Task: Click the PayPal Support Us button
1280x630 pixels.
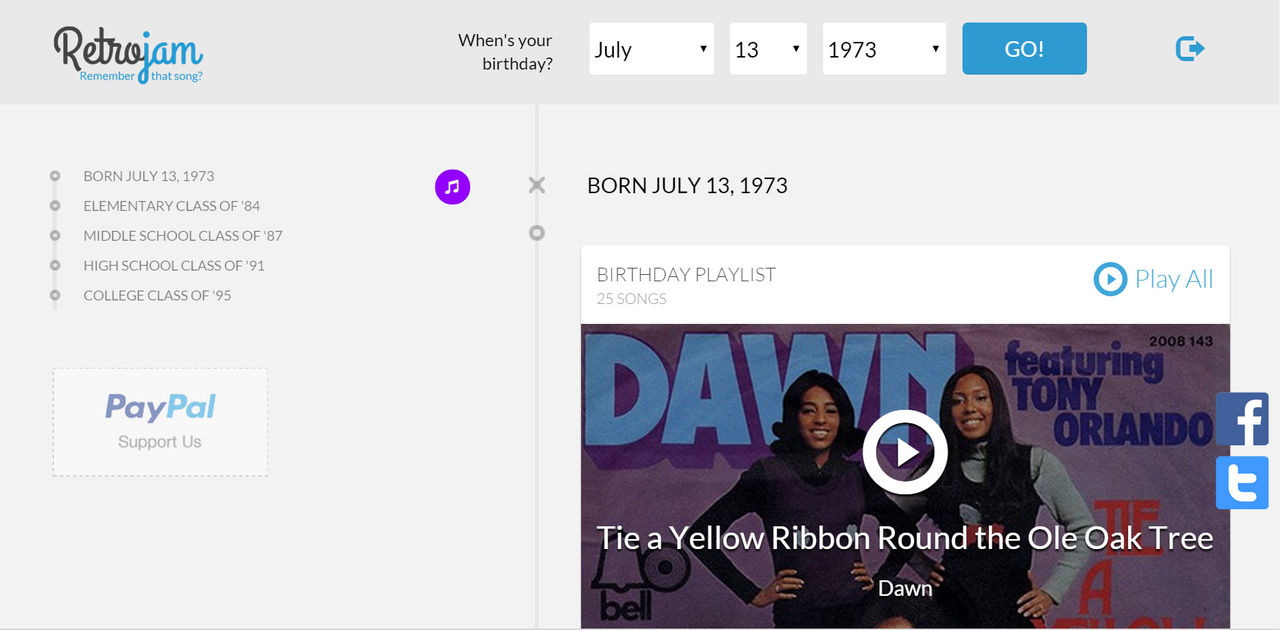Action: (x=160, y=422)
